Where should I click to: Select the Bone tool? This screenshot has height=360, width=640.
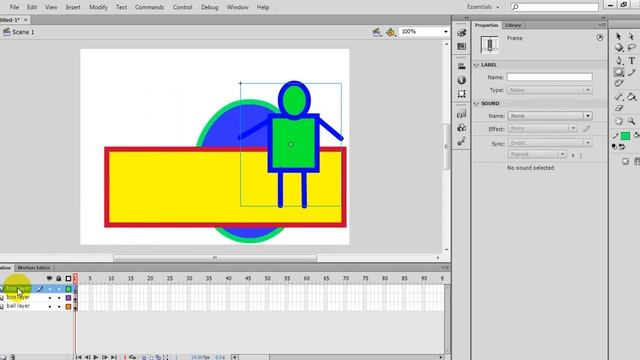pyautogui.click(x=619, y=97)
